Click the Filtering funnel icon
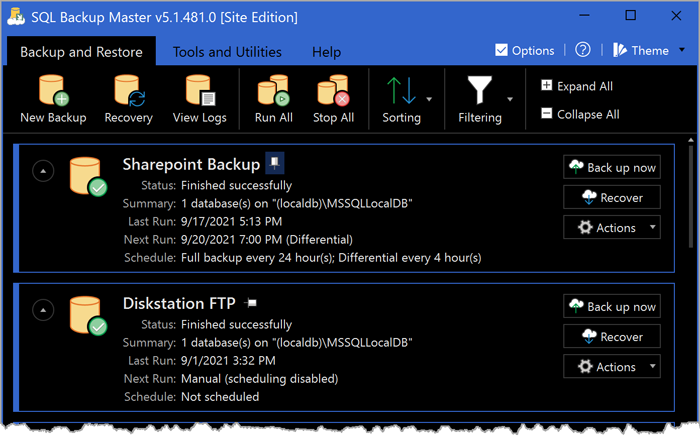 [479, 90]
